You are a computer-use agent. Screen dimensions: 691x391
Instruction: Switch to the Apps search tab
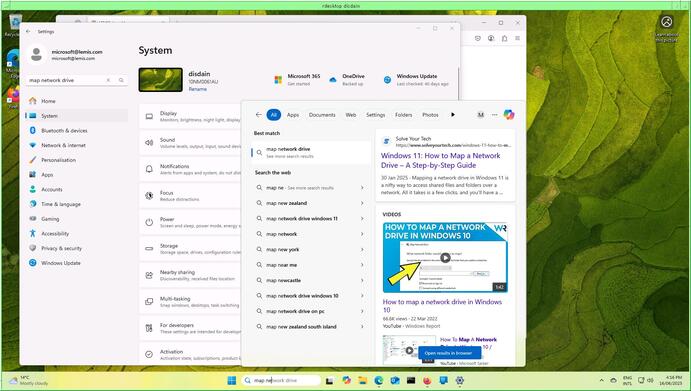coord(293,115)
